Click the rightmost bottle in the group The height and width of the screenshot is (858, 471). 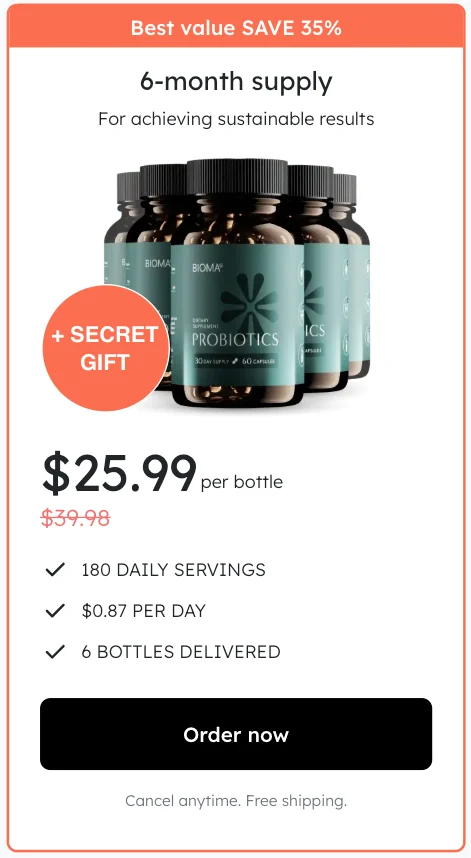[352, 275]
